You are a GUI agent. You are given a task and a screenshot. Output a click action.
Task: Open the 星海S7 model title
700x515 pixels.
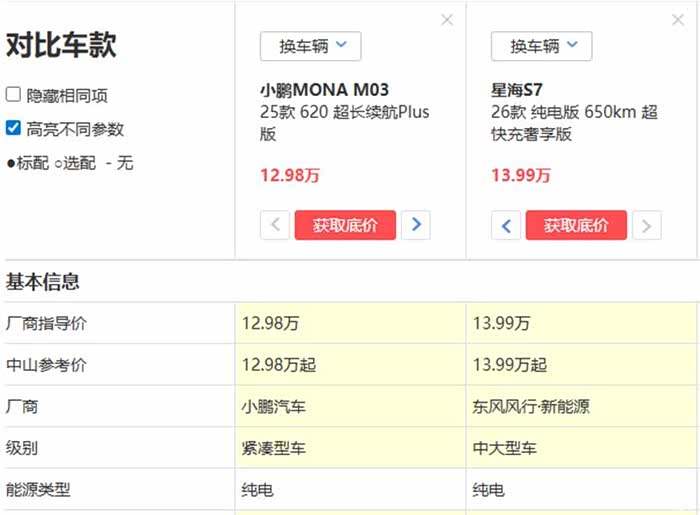coord(517,90)
